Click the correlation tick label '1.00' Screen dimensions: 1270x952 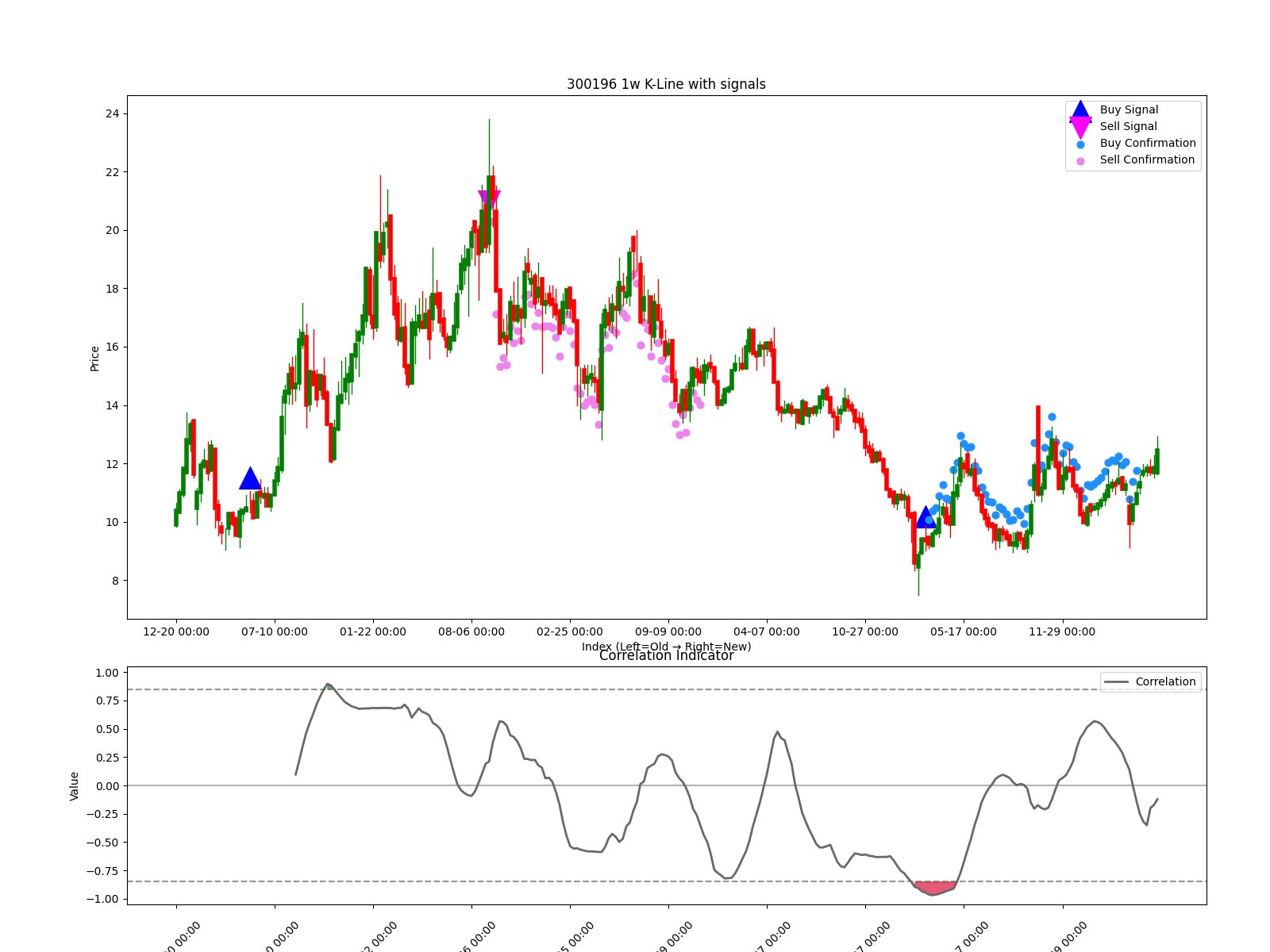[x=107, y=673]
